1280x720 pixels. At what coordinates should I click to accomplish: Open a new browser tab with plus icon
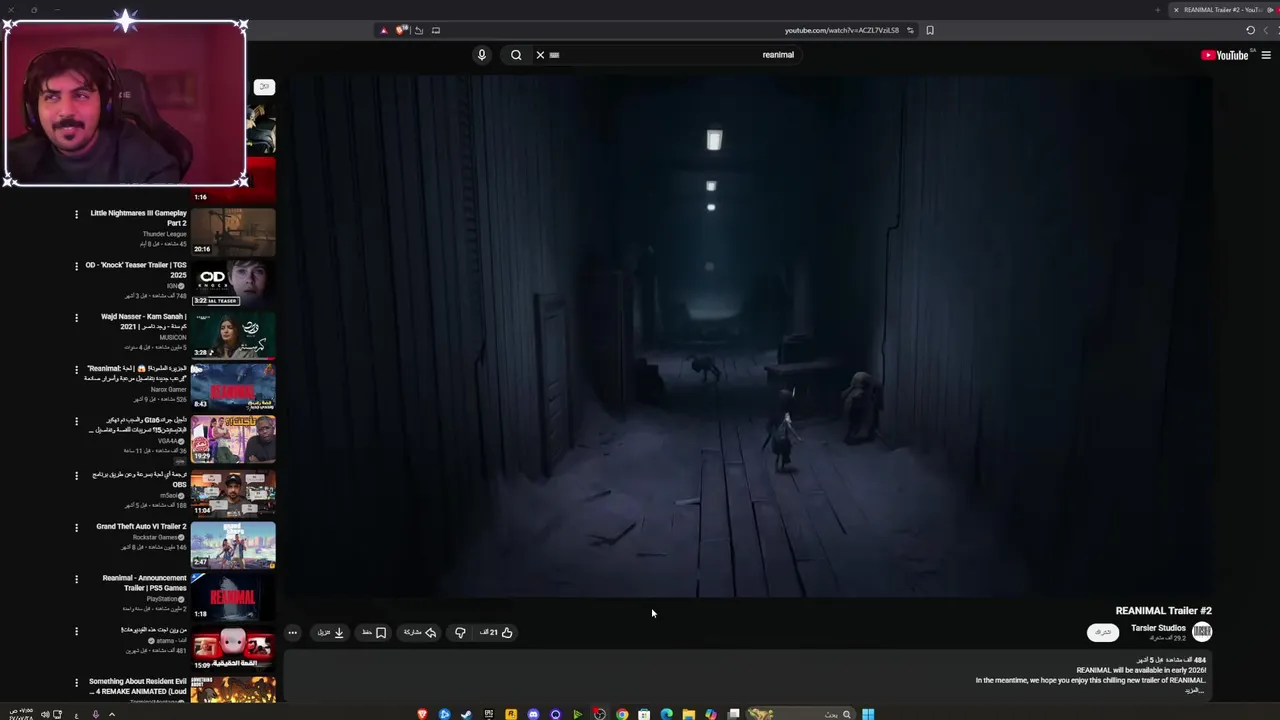coord(1158,10)
